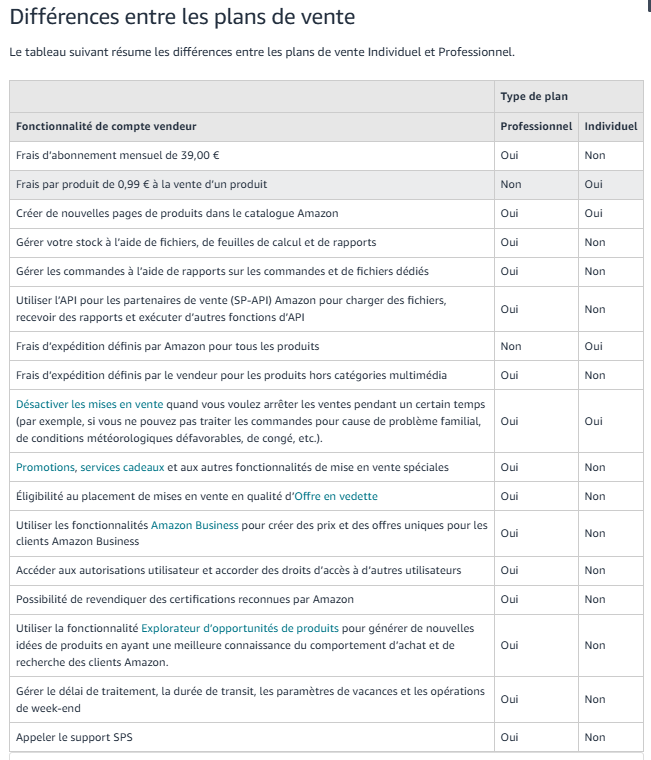Select Frais par produit de 0,99 € row

point(326,185)
